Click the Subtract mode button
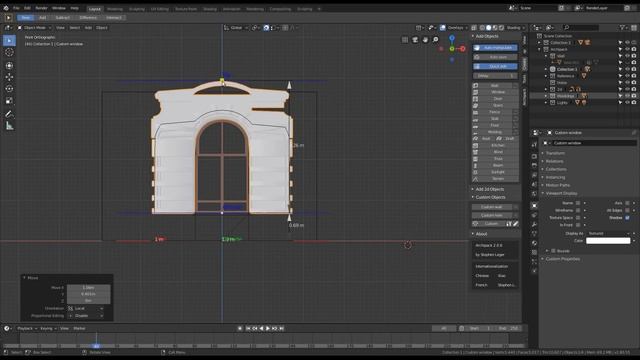The image size is (640, 360). click(x=62, y=18)
